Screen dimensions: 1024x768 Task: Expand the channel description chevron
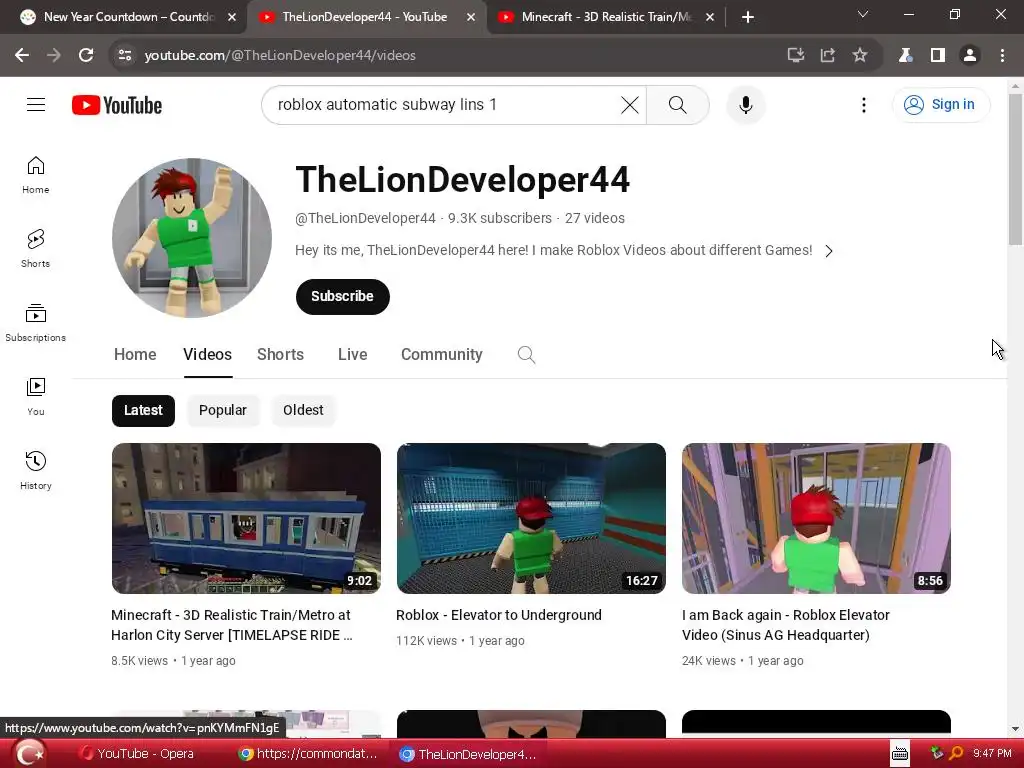pos(829,251)
